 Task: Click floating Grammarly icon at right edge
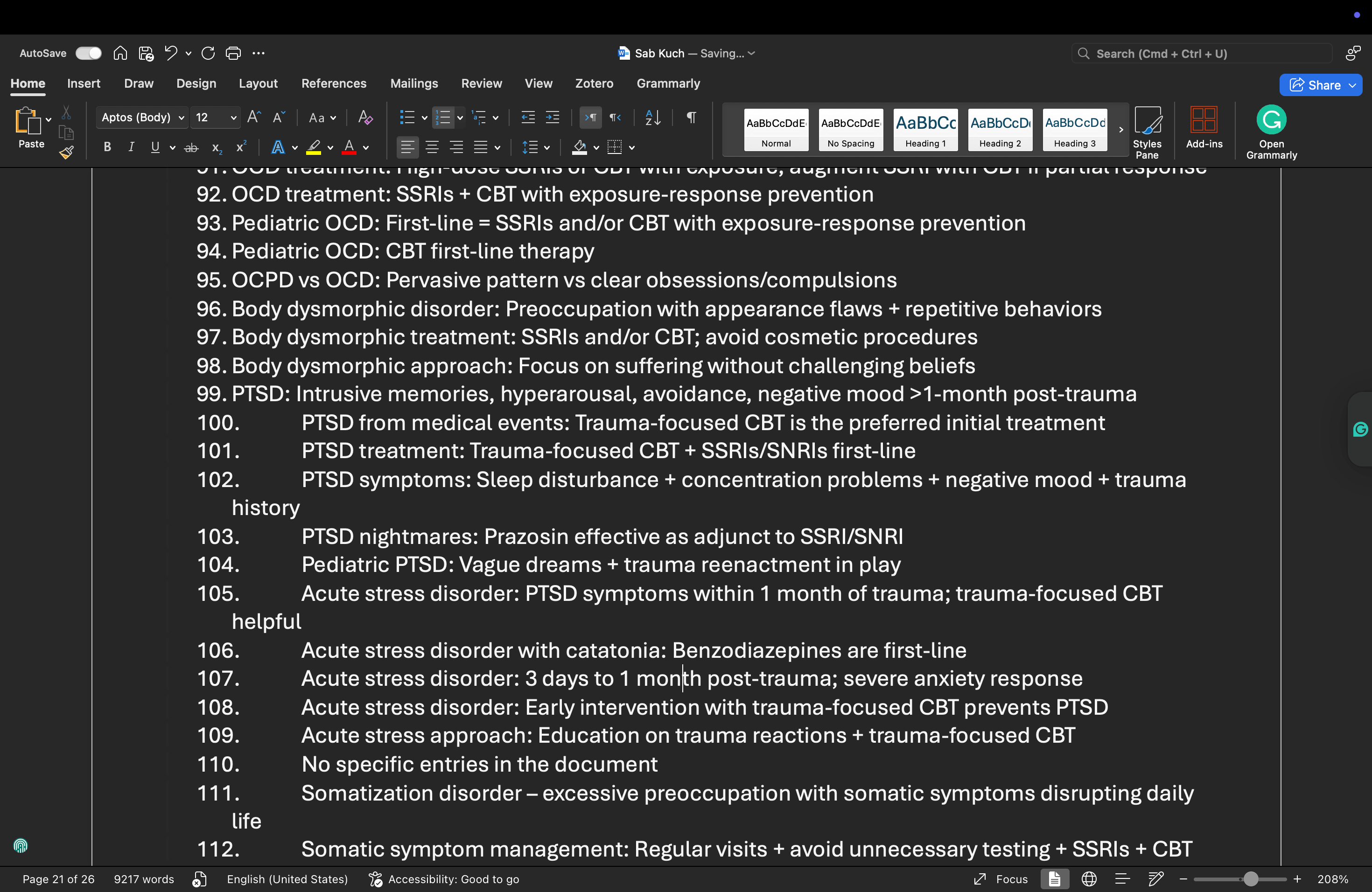[1360, 429]
